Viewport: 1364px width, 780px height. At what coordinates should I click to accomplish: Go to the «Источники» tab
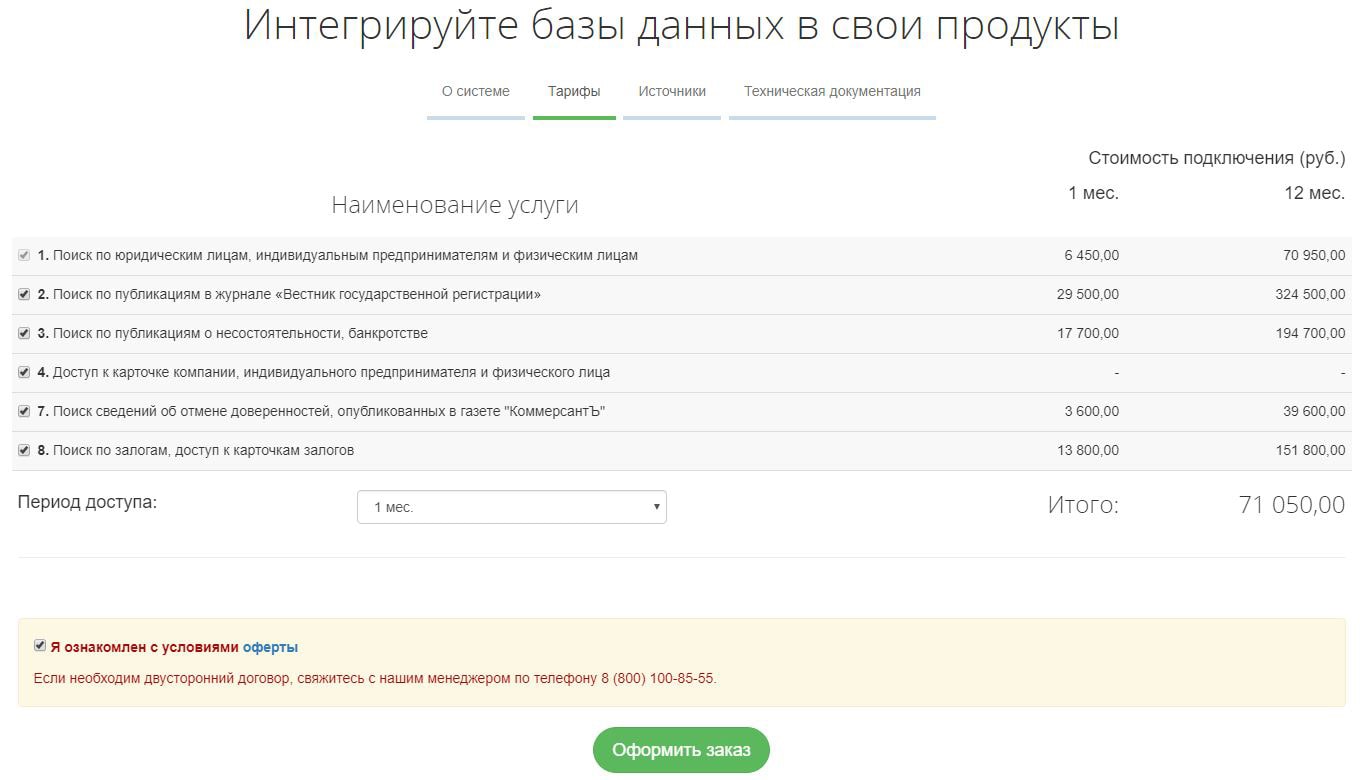672,91
